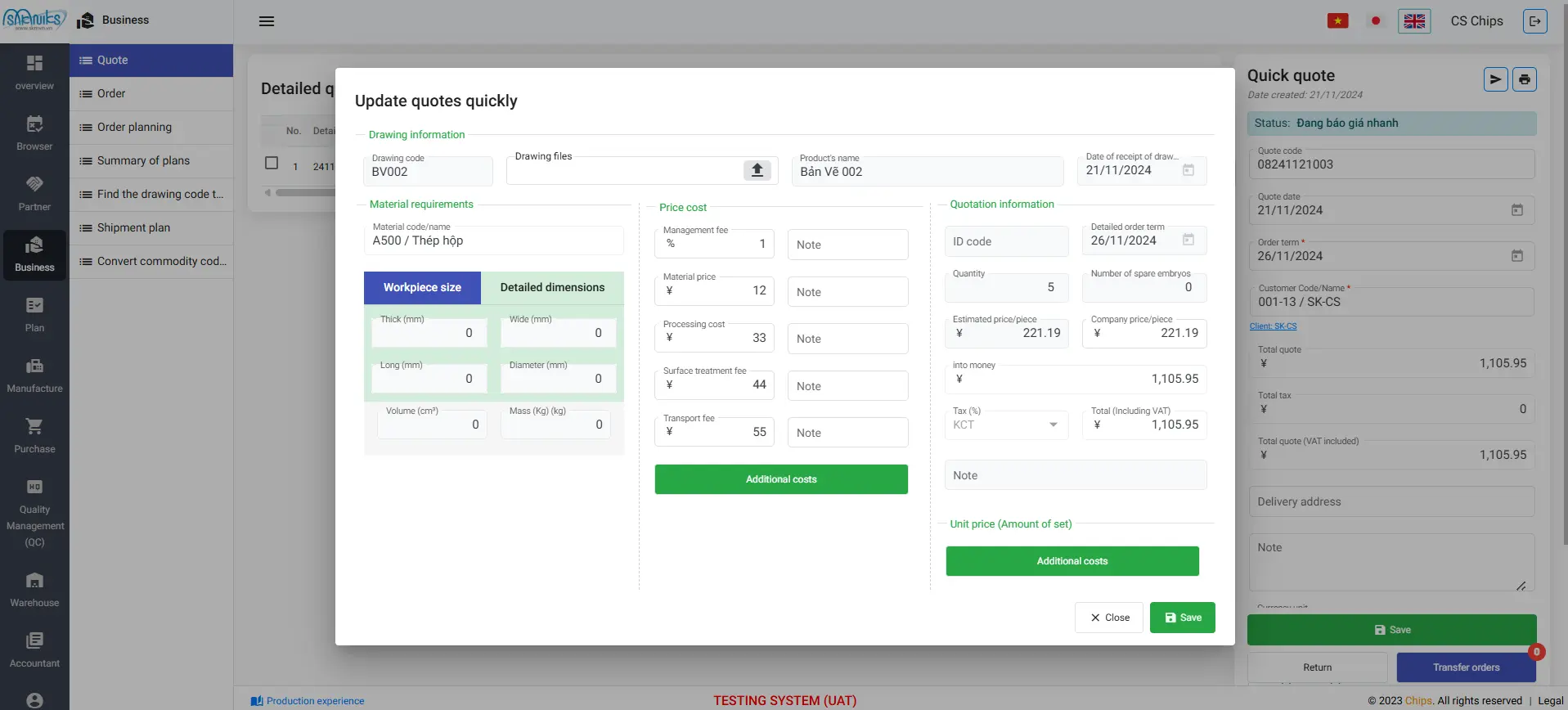
Task: Tick the checkbox for row 1
Action: pyautogui.click(x=272, y=164)
